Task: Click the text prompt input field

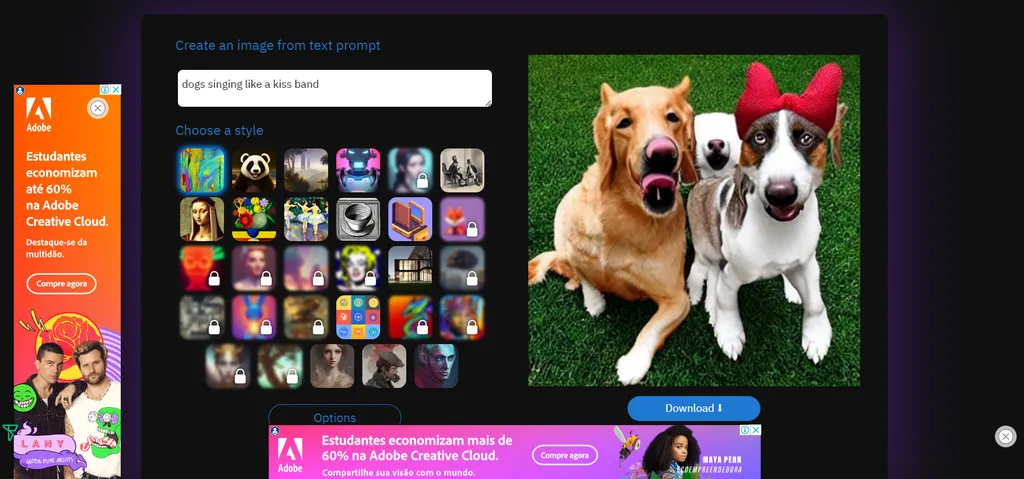Action: 334,88
